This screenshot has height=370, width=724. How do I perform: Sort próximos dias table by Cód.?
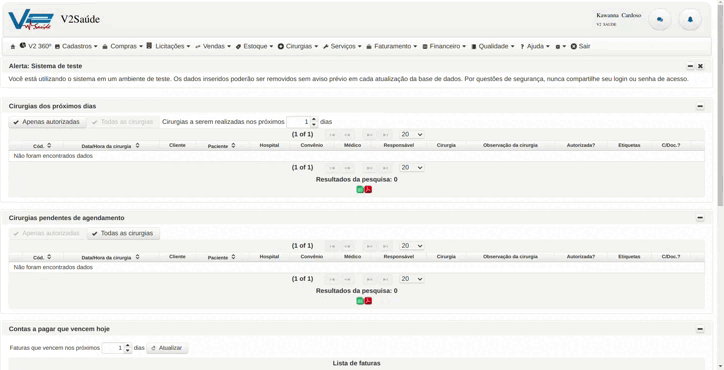42,146
